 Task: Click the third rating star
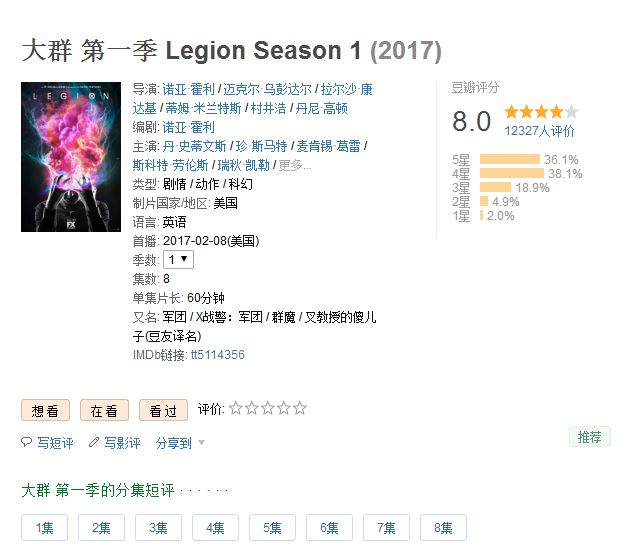(268, 408)
